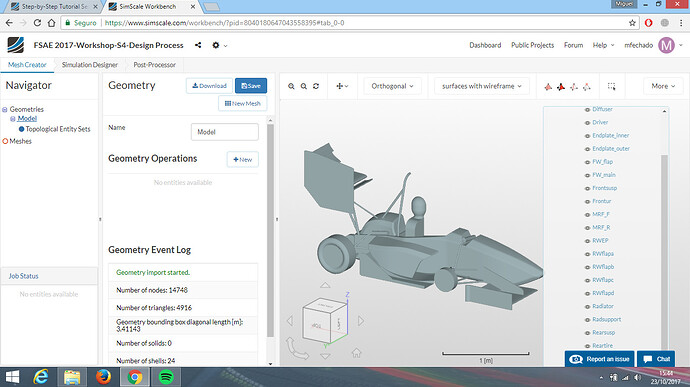The height and width of the screenshot is (387, 690).
Task: Select the RWflapa entry in parts list
Action: 603,254
